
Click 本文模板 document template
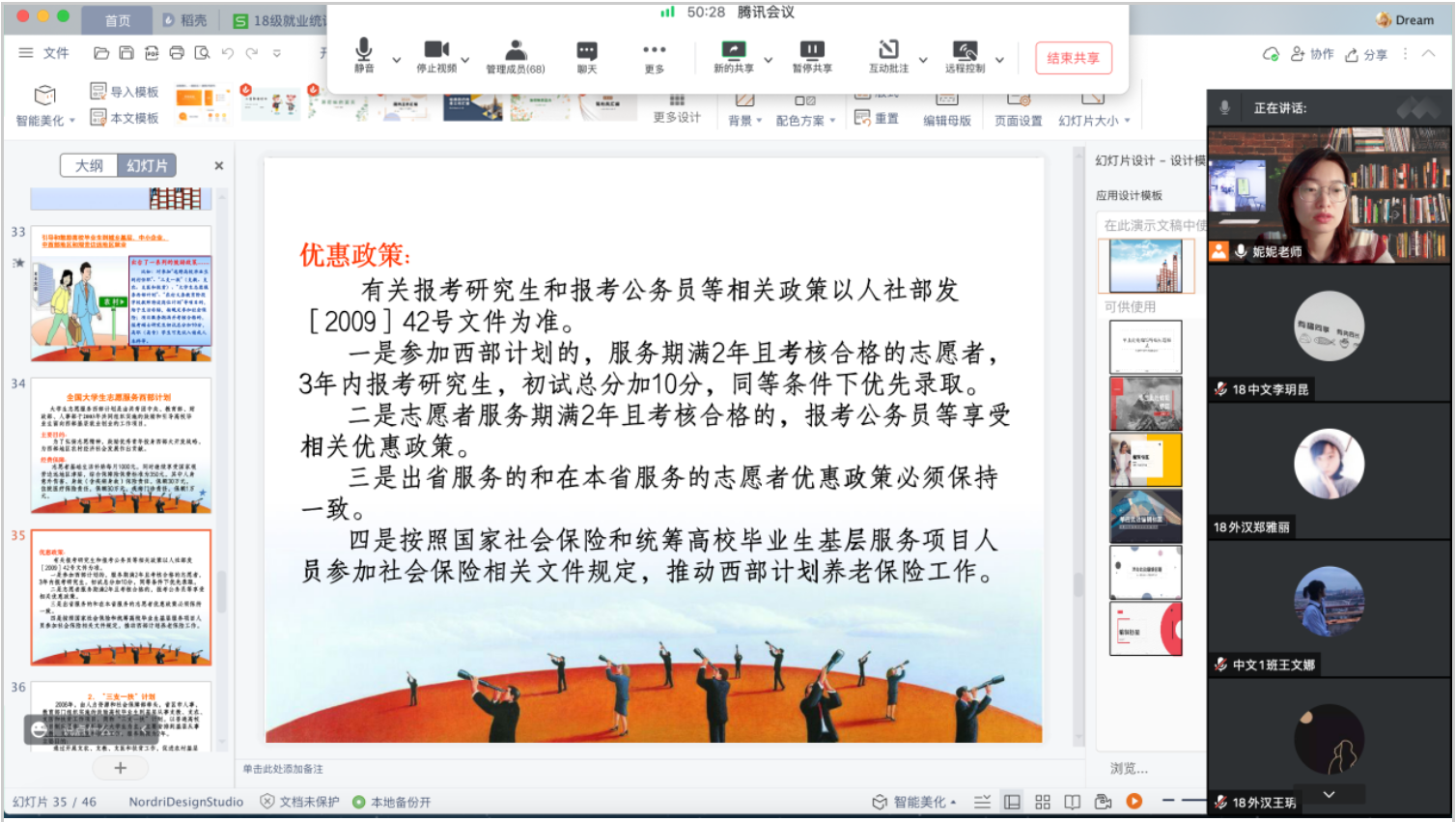click(125, 118)
